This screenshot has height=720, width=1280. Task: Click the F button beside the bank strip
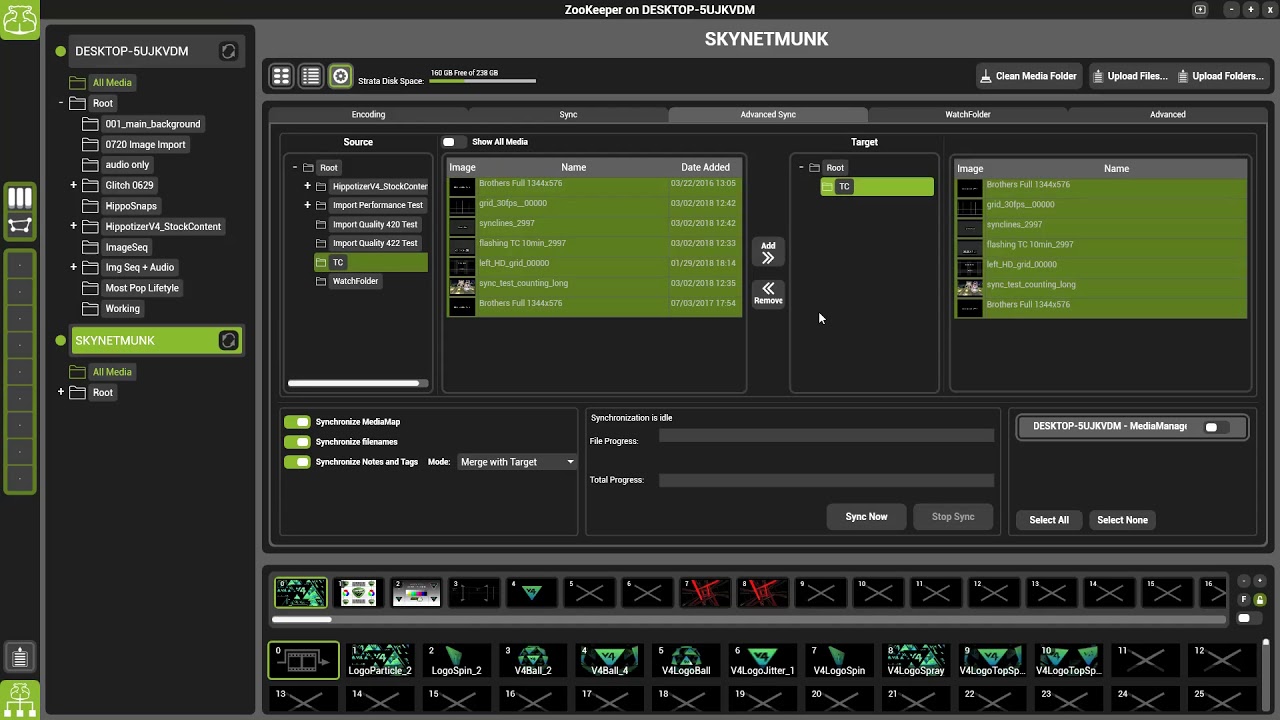pyautogui.click(x=1244, y=600)
